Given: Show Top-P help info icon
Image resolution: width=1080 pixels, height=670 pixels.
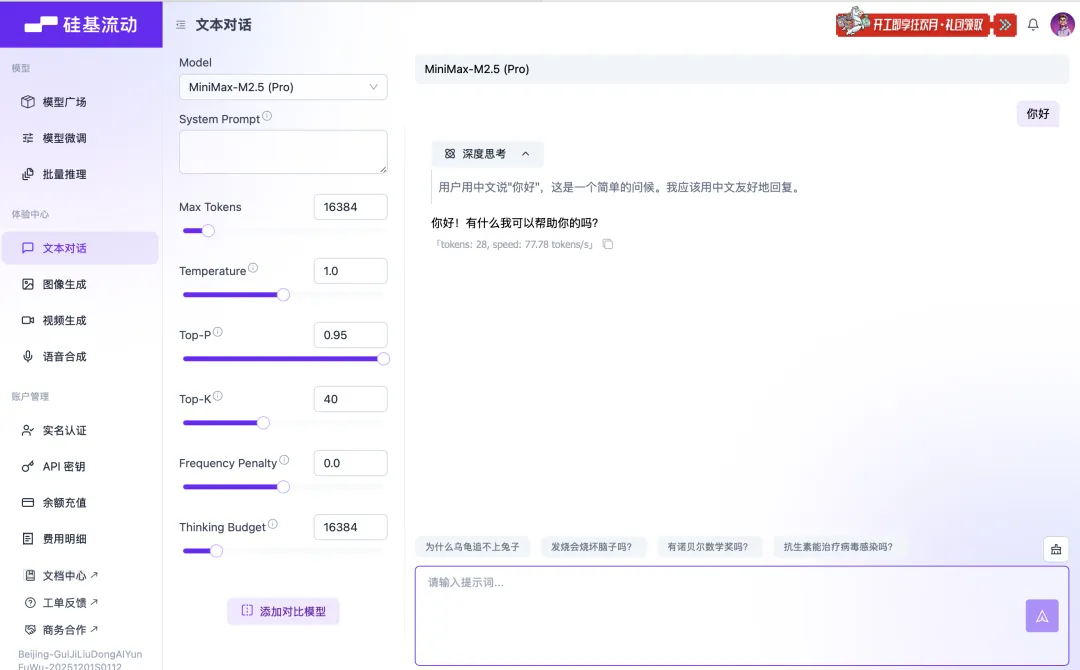Looking at the screenshot, I should [218, 332].
